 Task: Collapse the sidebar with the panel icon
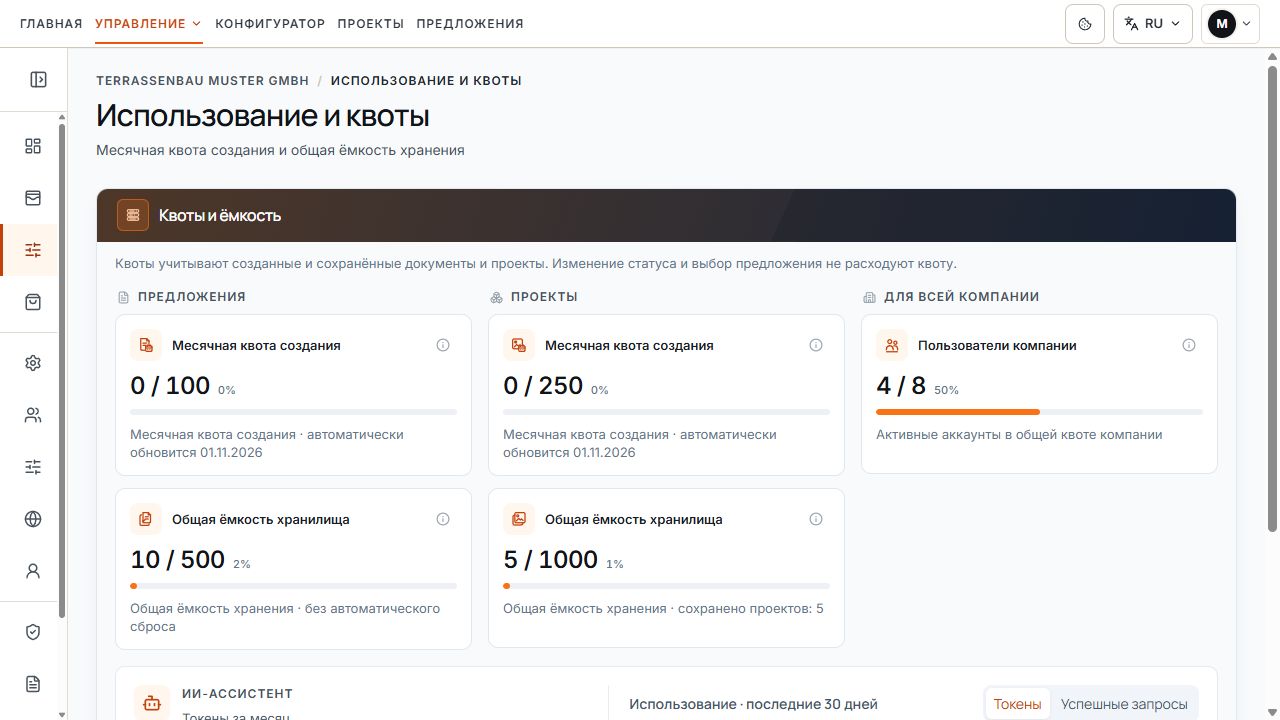[x=38, y=80]
